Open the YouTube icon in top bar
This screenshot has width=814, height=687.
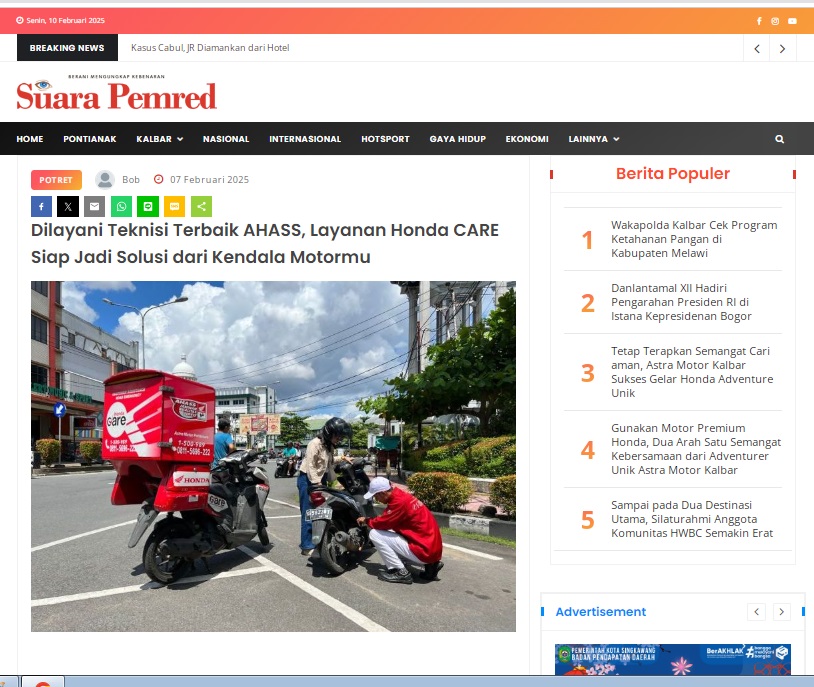coord(792,21)
